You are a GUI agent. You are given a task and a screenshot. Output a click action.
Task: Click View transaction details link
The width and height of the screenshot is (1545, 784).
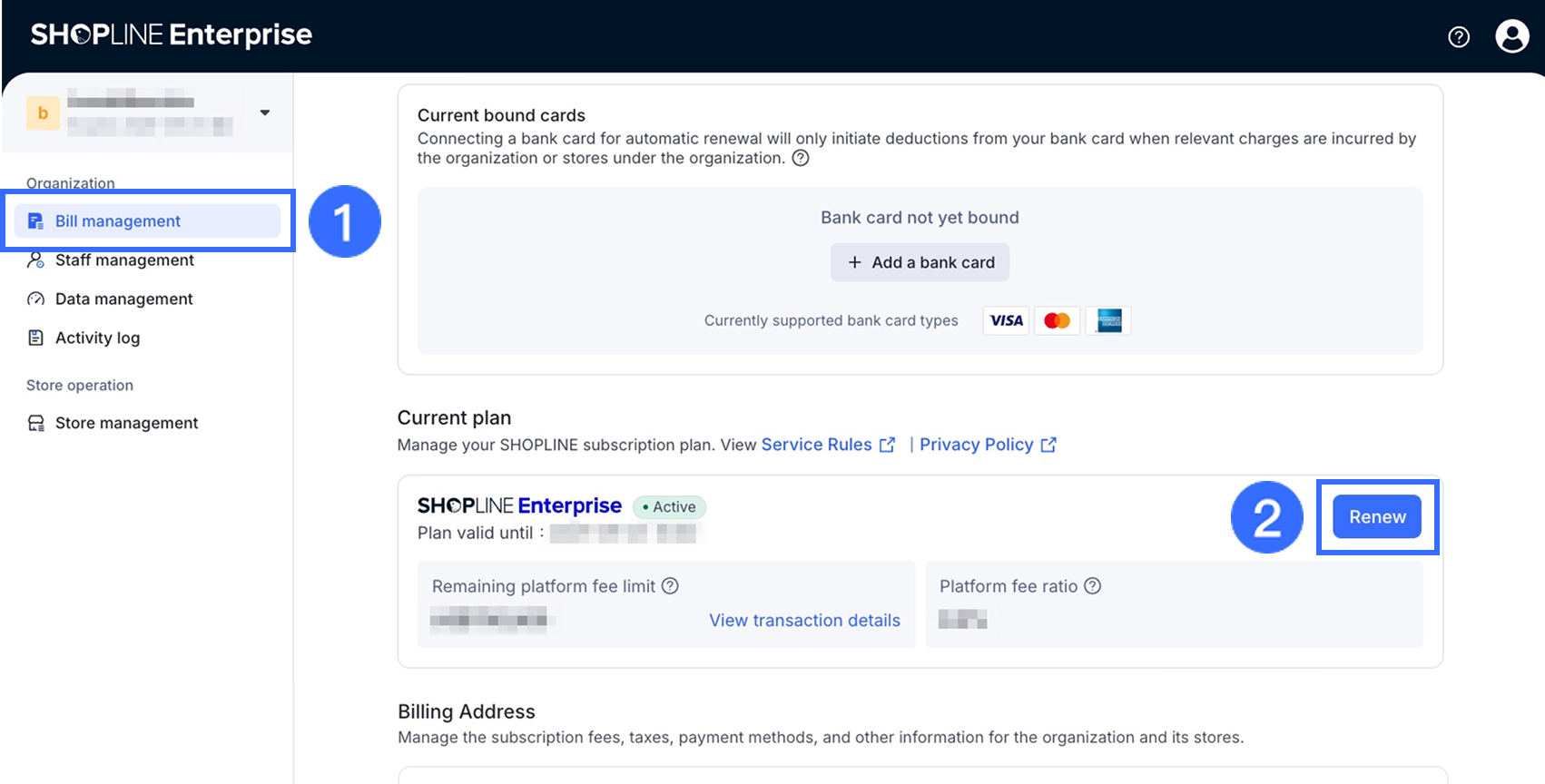pyautogui.click(x=804, y=621)
